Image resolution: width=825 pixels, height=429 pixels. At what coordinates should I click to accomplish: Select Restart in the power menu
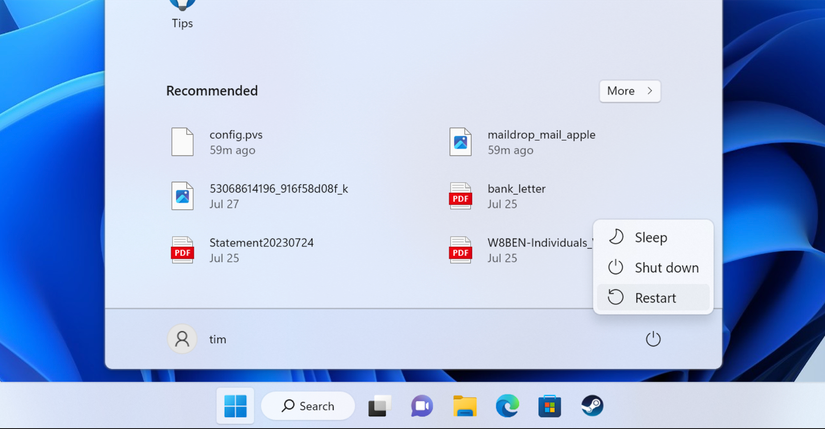653,297
